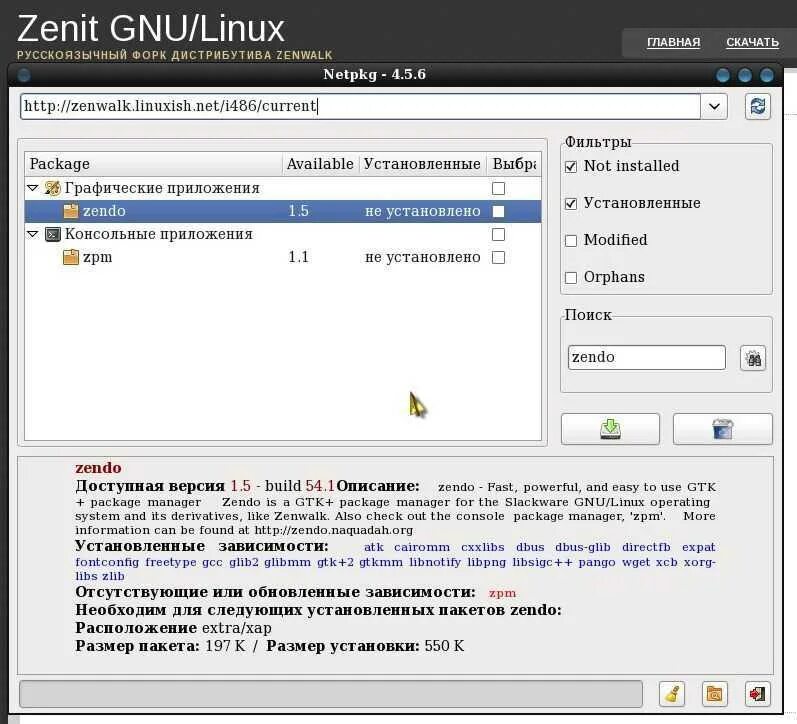This screenshot has width=797, height=724.
Task: Click the zendo package icon
Action: point(71,211)
